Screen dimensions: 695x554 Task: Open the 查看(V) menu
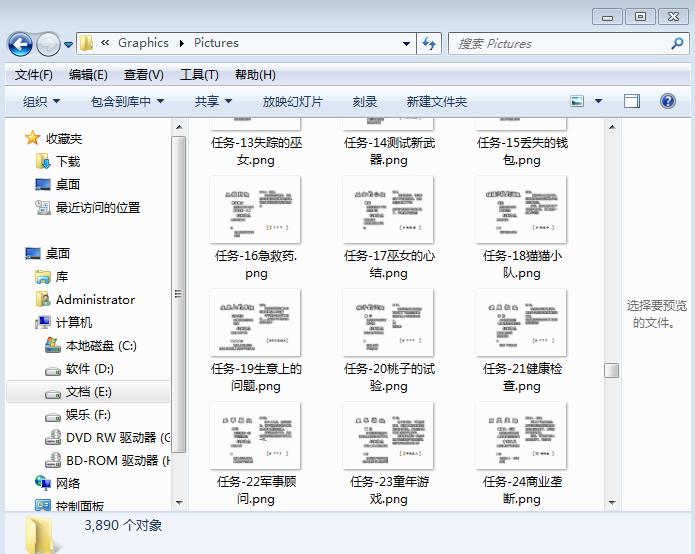click(144, 75)
